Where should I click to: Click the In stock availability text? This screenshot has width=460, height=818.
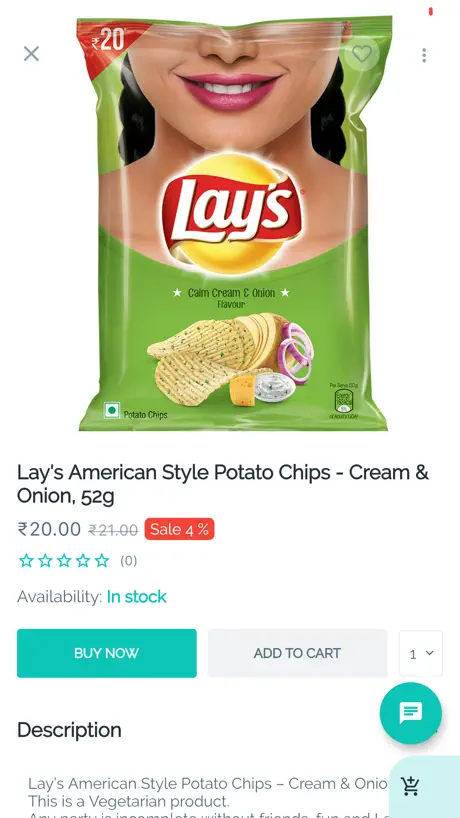coord(137,597)
